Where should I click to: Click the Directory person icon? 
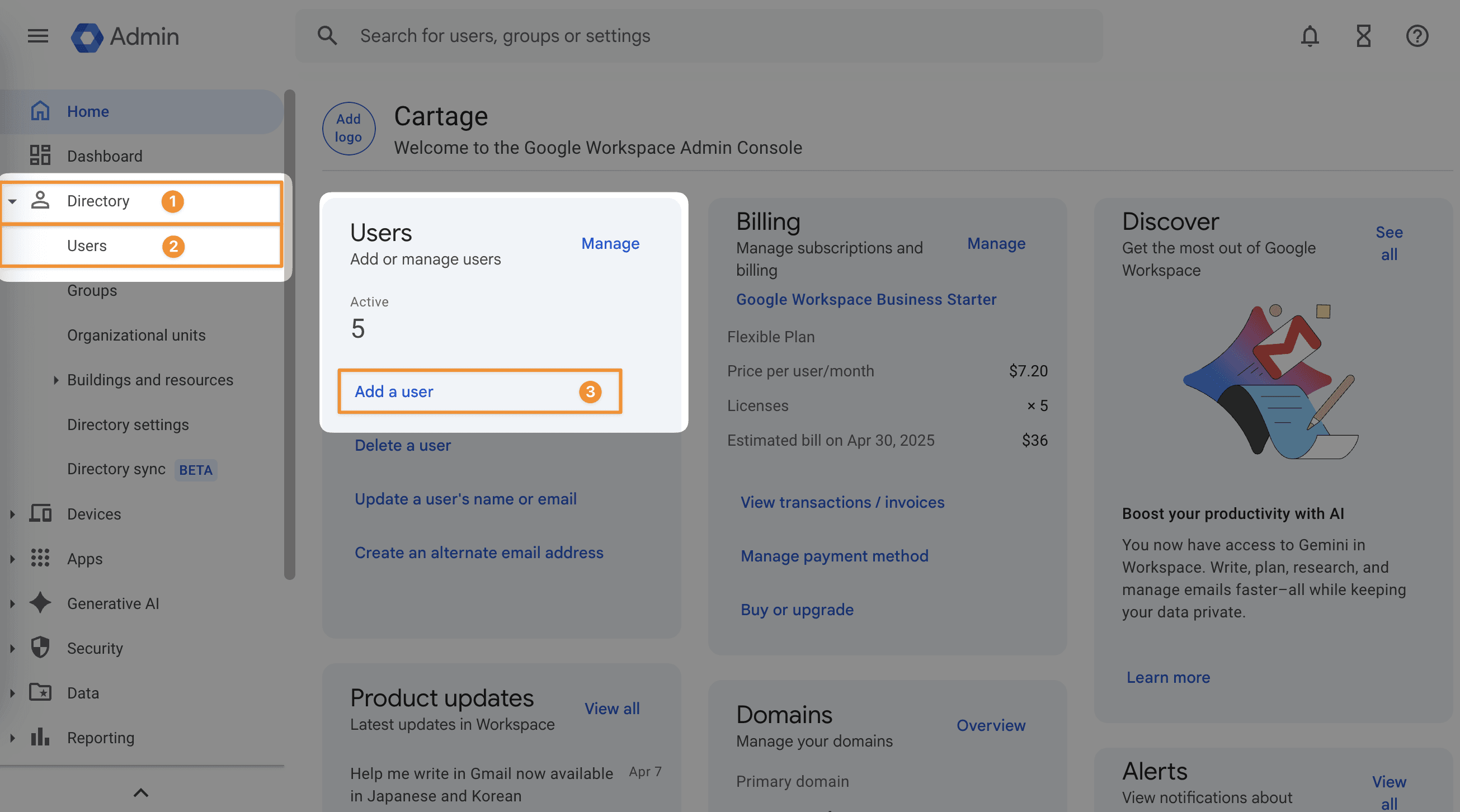tap(40, 200)
